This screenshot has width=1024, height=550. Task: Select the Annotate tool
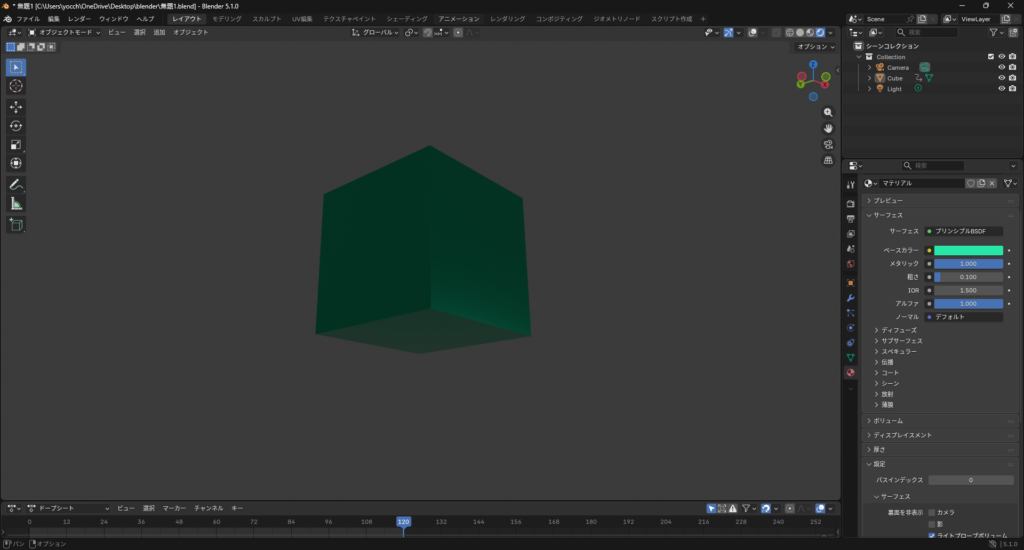click(16, 185)
